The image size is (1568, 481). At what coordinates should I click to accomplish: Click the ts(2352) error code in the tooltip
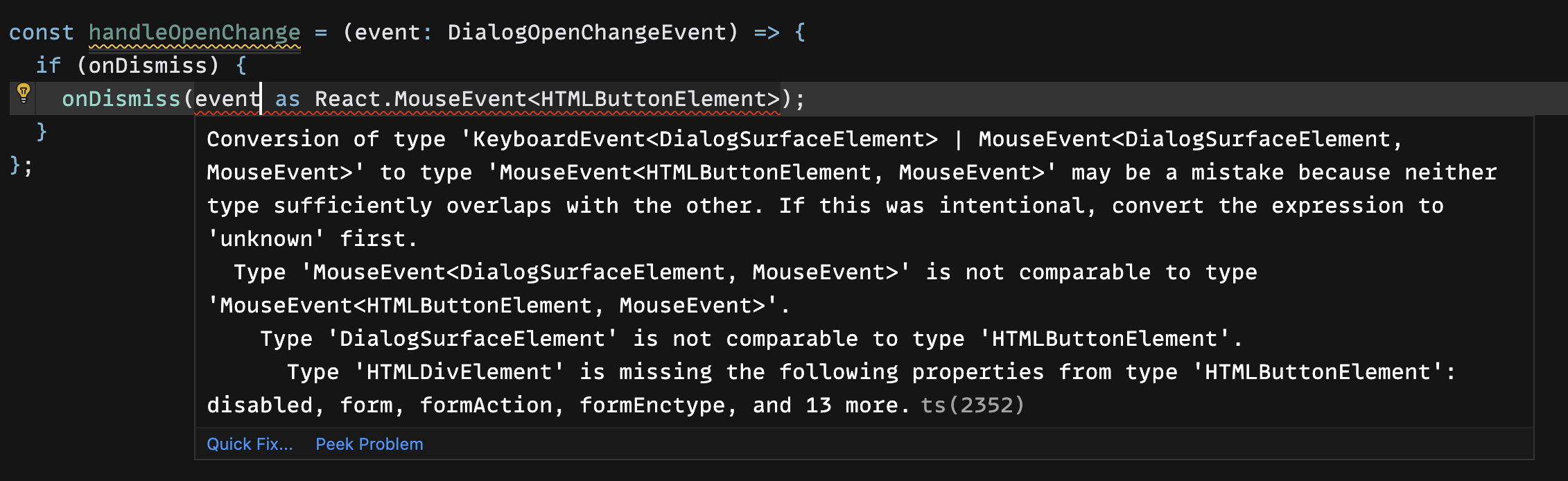(x=973, y=405)
